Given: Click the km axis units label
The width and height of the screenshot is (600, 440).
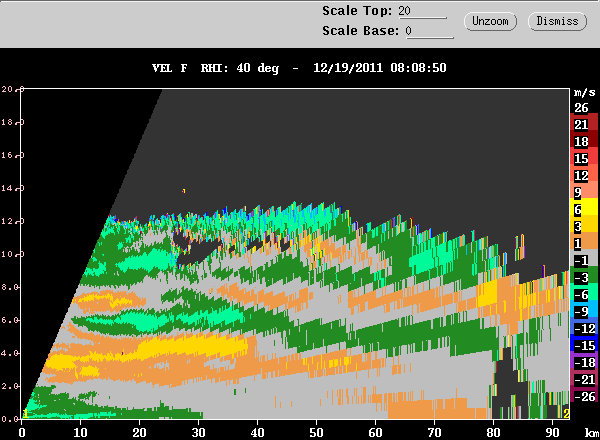Looking at the screenshot, I should click(592, 432).
